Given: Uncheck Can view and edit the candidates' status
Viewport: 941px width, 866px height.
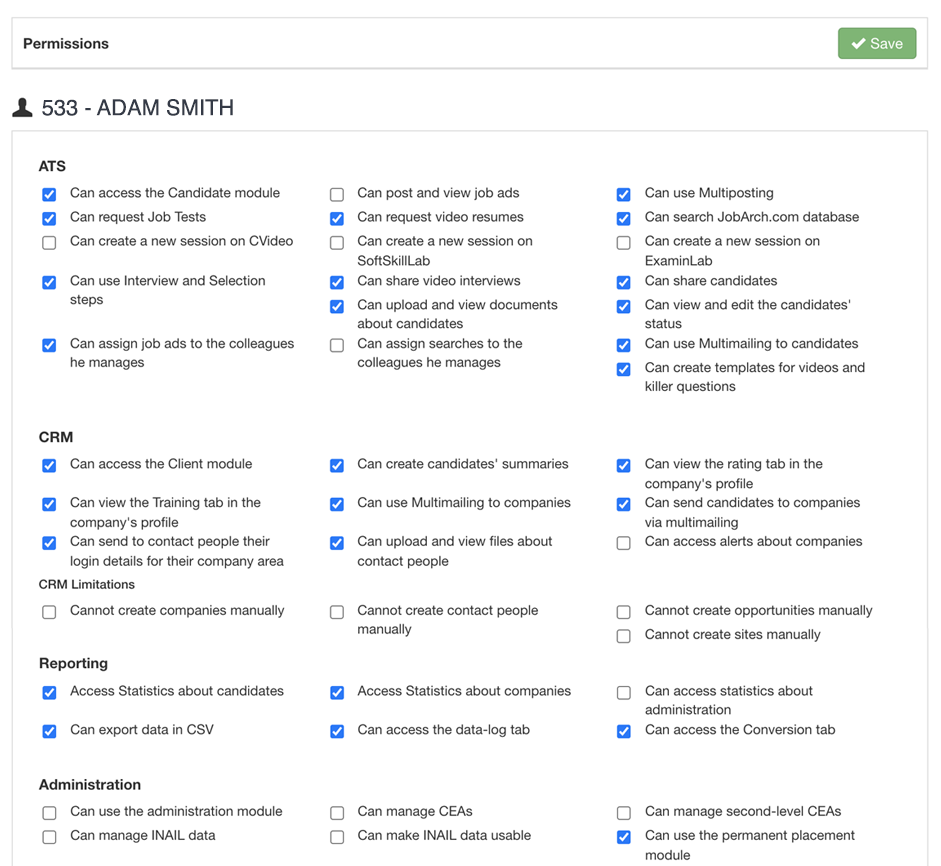Looking at the screenshot, I should pyautogui.click(x=624, y=306).
